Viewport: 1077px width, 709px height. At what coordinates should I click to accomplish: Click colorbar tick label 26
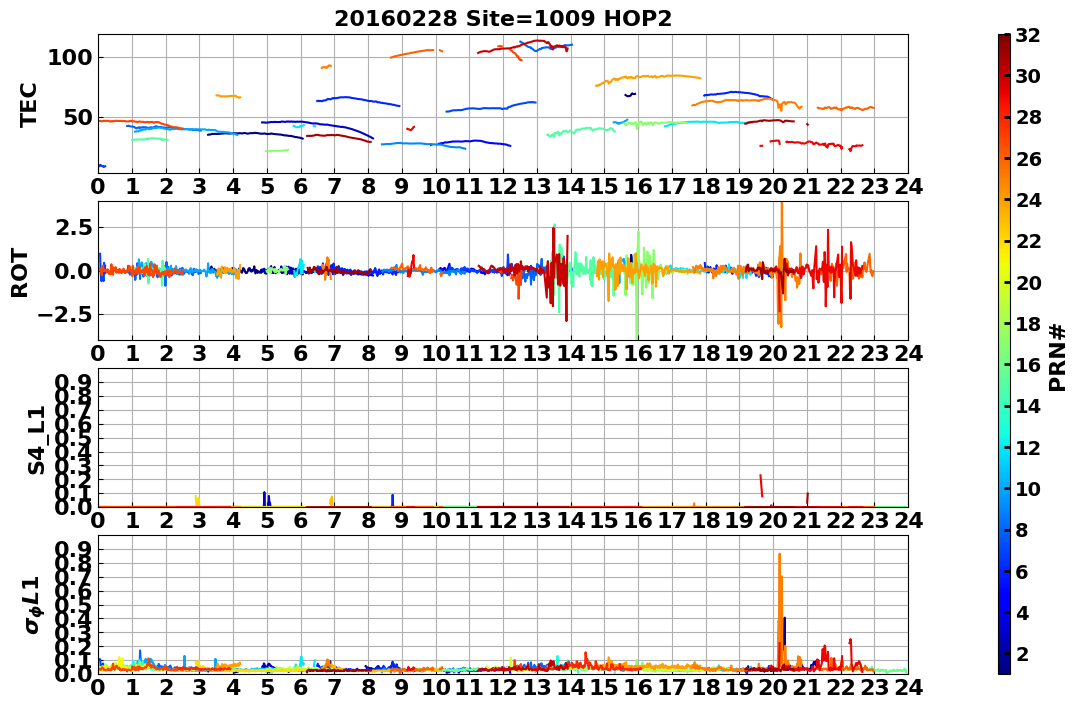1029,159
